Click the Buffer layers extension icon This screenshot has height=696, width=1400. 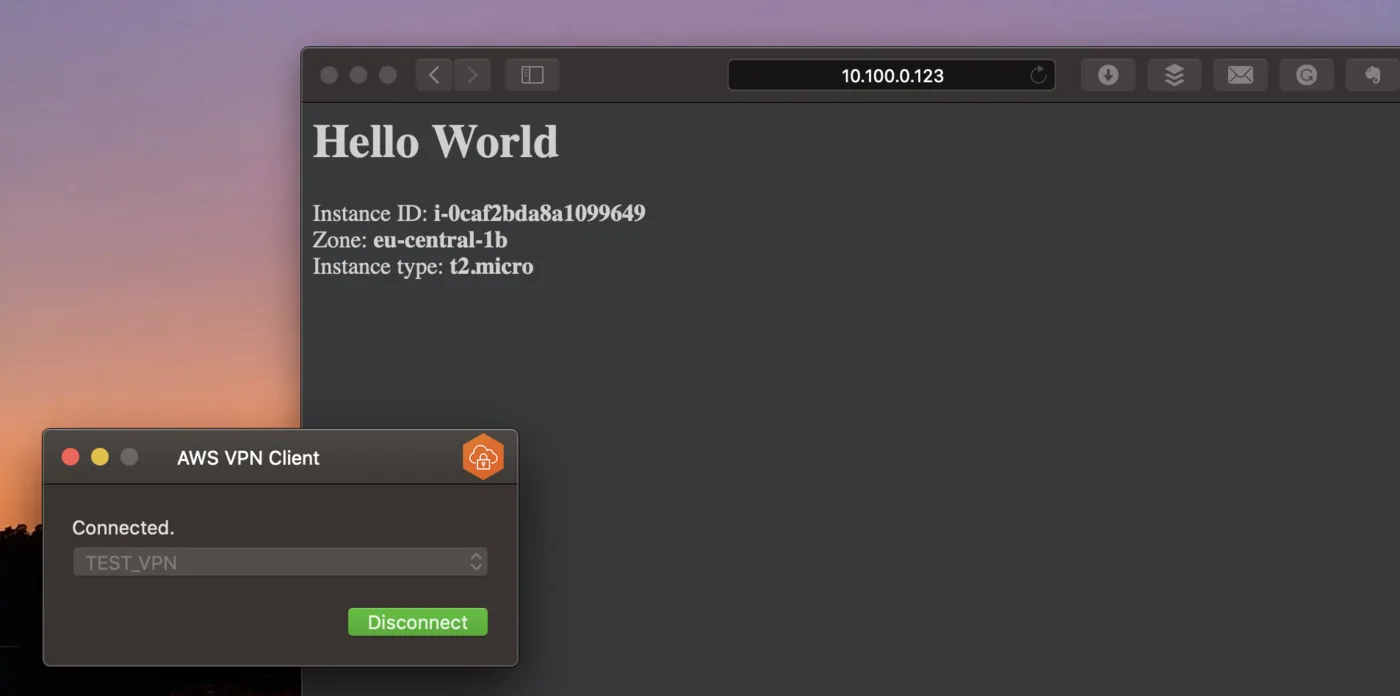tap(1174, 75)
